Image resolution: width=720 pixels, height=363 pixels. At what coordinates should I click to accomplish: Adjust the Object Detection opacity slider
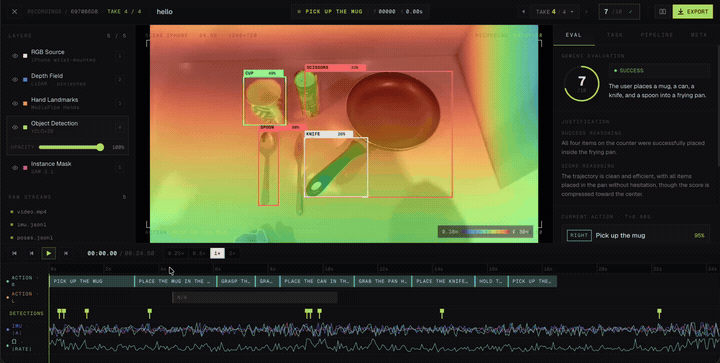[x=71, y=147]
